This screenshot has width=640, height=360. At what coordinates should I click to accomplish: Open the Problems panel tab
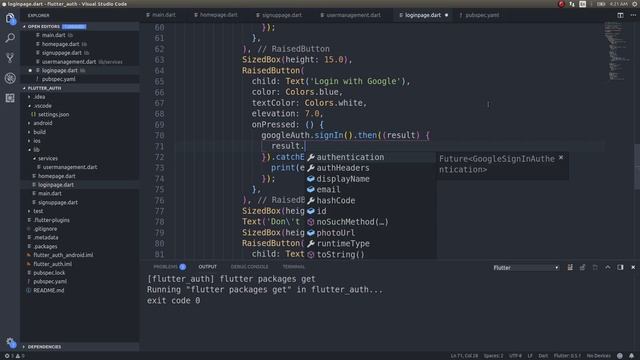(169, 267)
